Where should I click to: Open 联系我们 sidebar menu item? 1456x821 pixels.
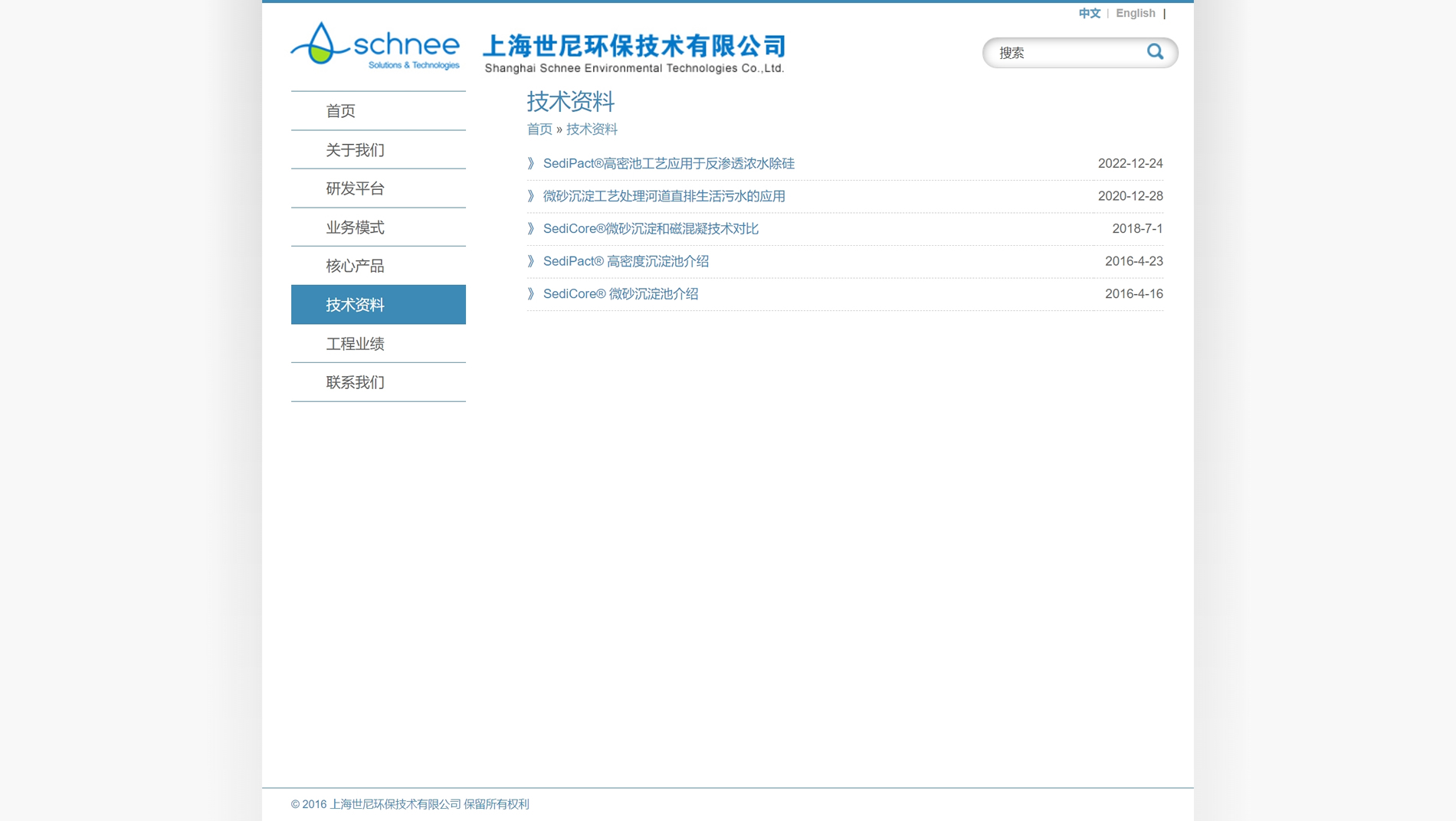[x=379, y=382]
